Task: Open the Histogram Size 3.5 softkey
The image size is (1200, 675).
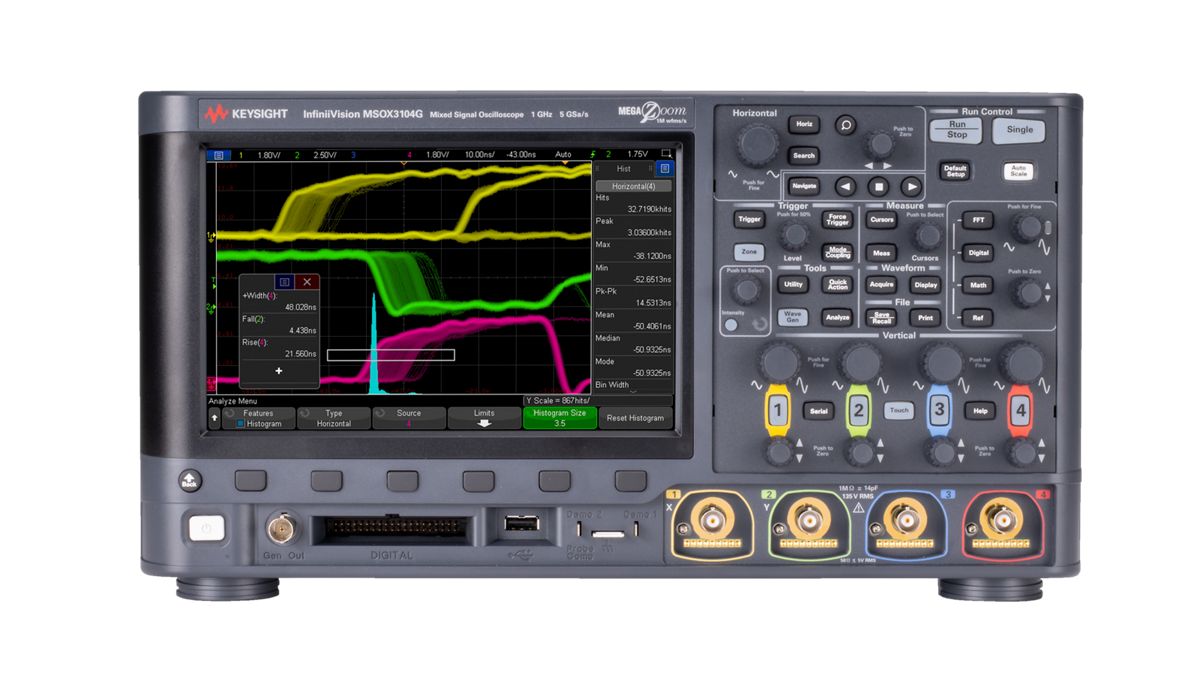Action: click(559, 418)
